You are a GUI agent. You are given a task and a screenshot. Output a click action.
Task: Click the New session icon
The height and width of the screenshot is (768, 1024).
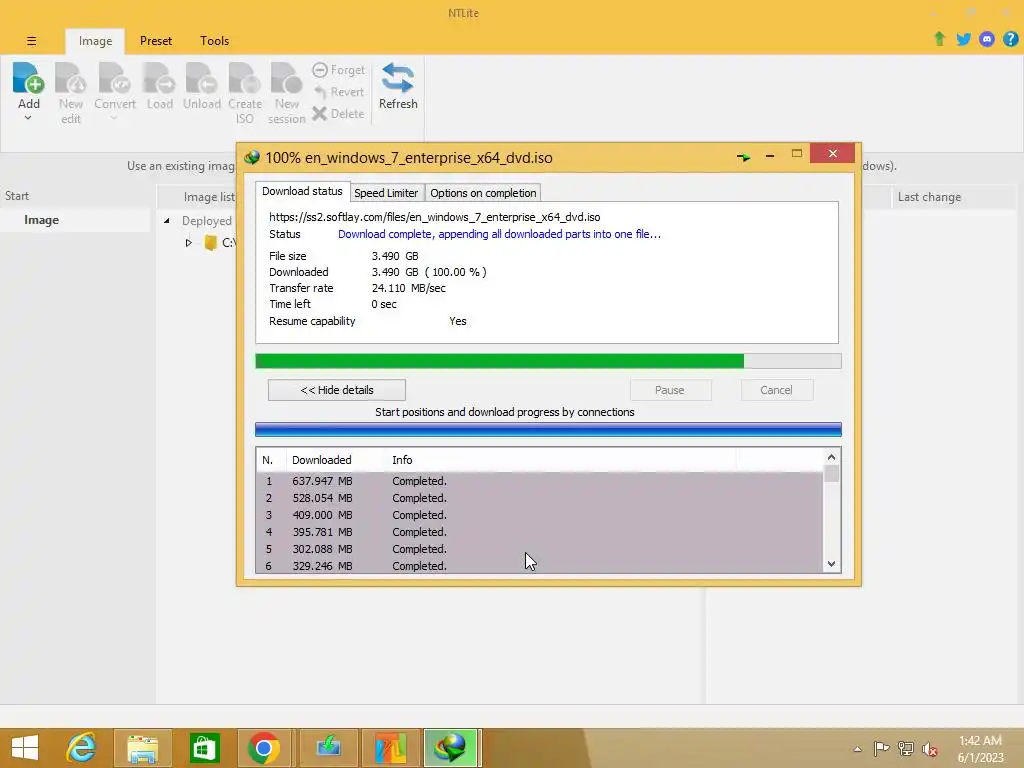tap(287, 78)
